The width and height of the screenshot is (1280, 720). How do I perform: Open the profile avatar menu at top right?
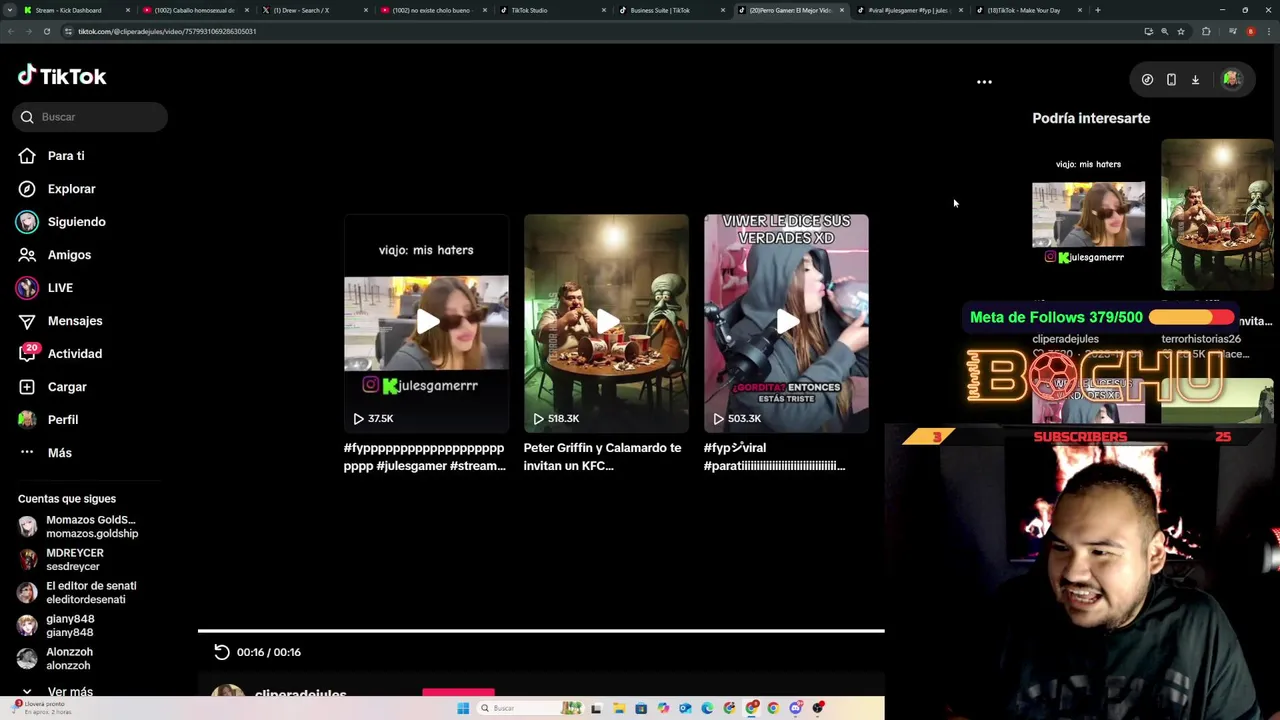(x=1232, y=80)
